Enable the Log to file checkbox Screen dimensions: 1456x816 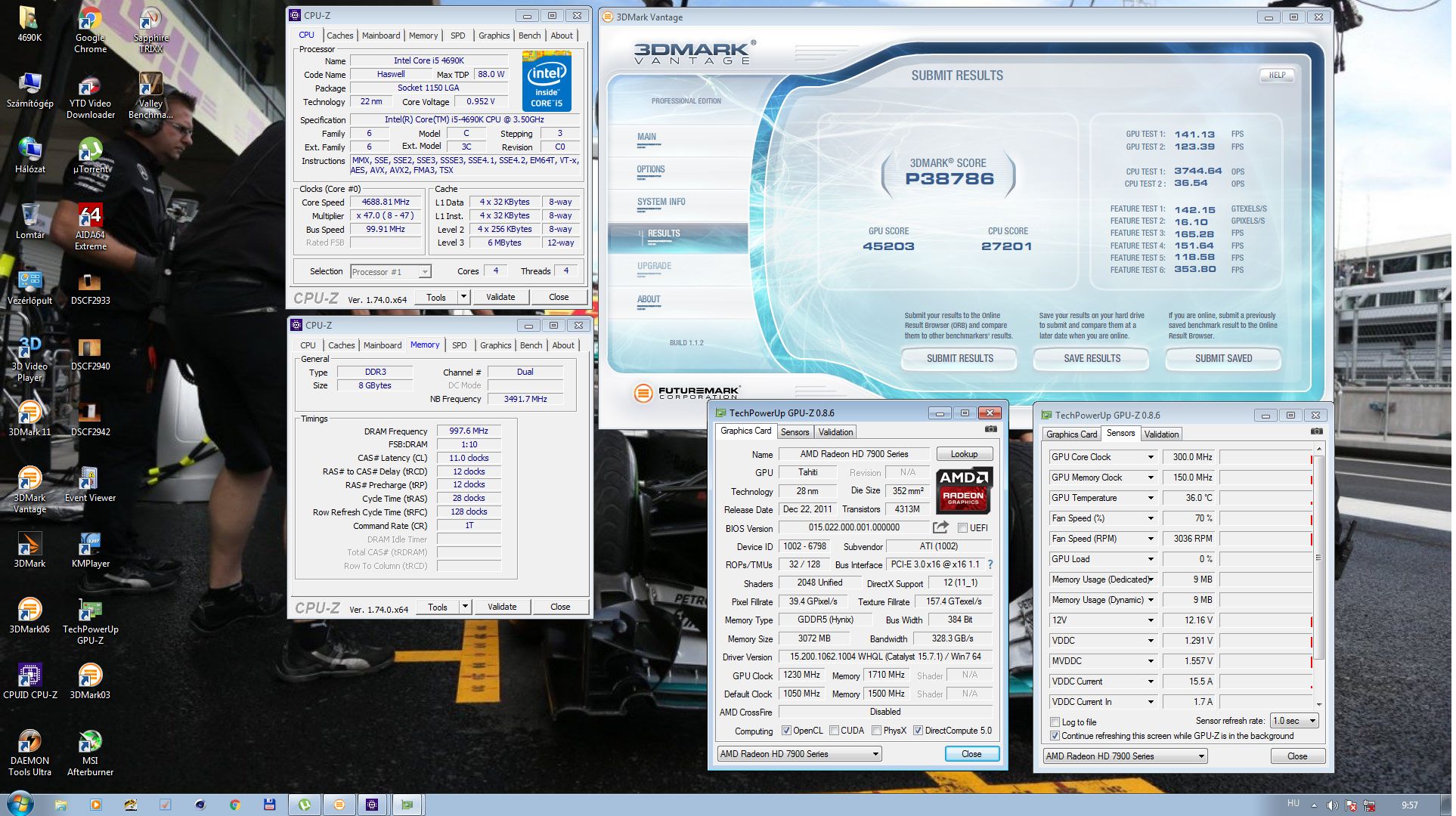[1055, 722]
